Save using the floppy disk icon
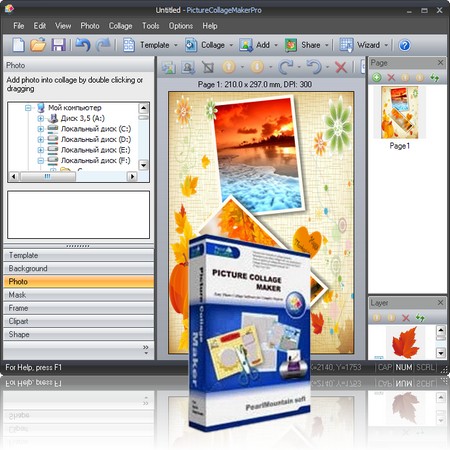 point(58,45)
